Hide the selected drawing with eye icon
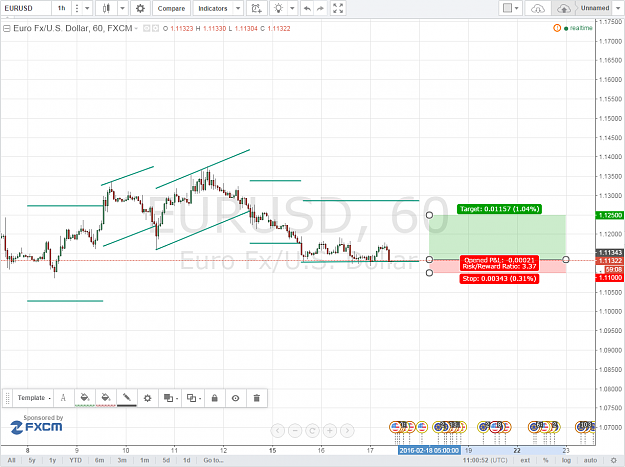The image size is (625, 467). 236,398
